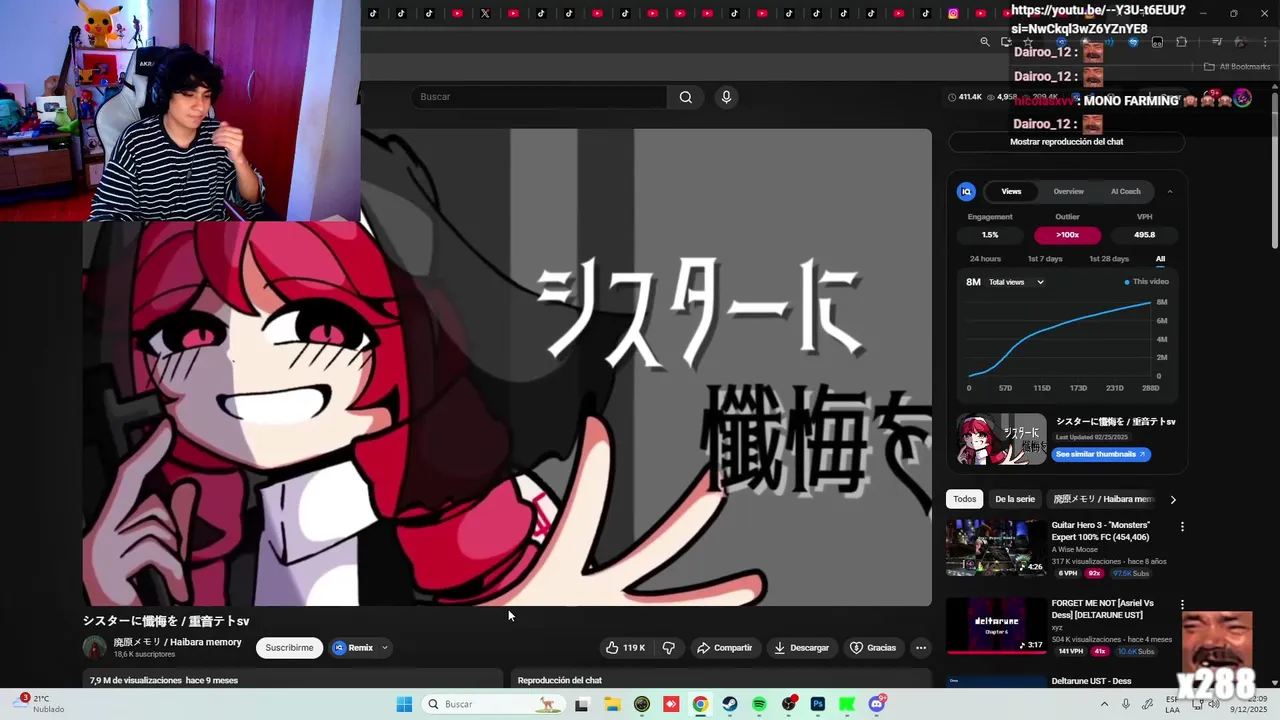Switch to the AI Coach tab
Image resolution: width=1280 pixels, height=720 pixels.
(x=1125, y=191)
